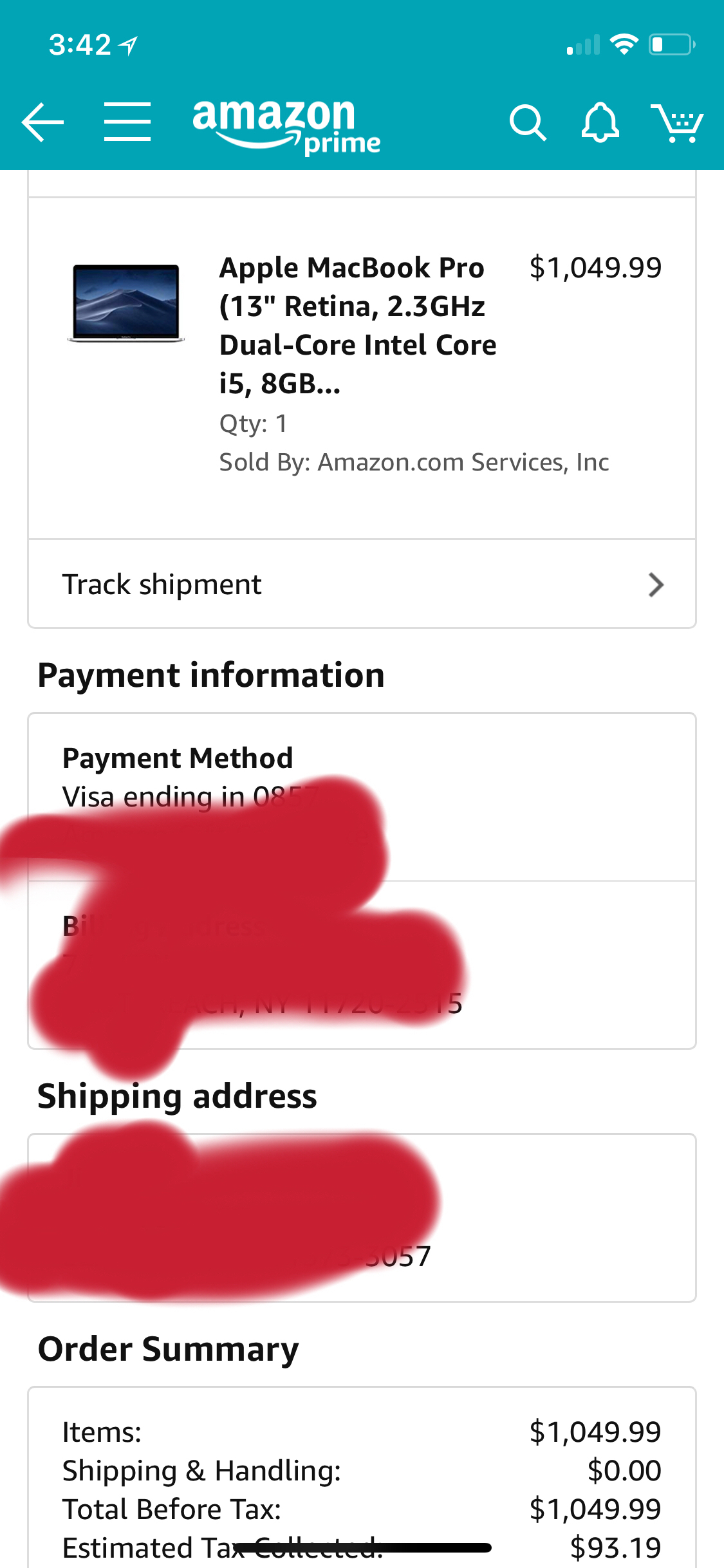
Task: Tap the home indicator bar
Action: (x=362, y=1548)
